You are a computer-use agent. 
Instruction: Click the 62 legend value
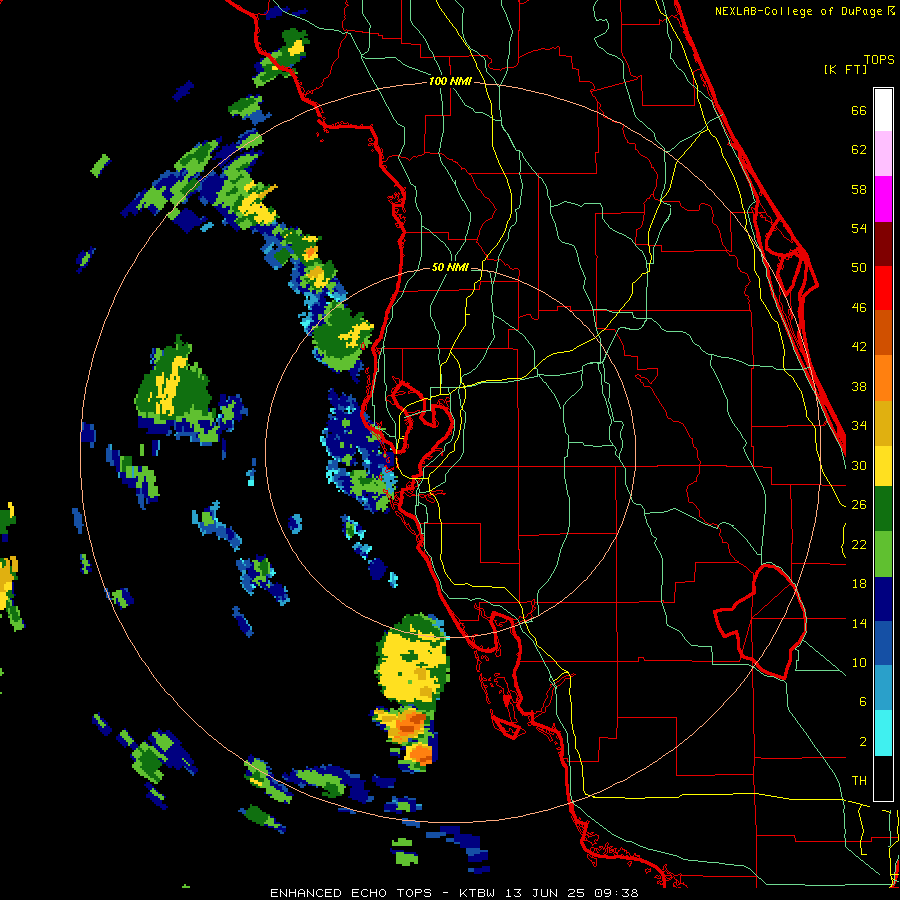point(859,150)
